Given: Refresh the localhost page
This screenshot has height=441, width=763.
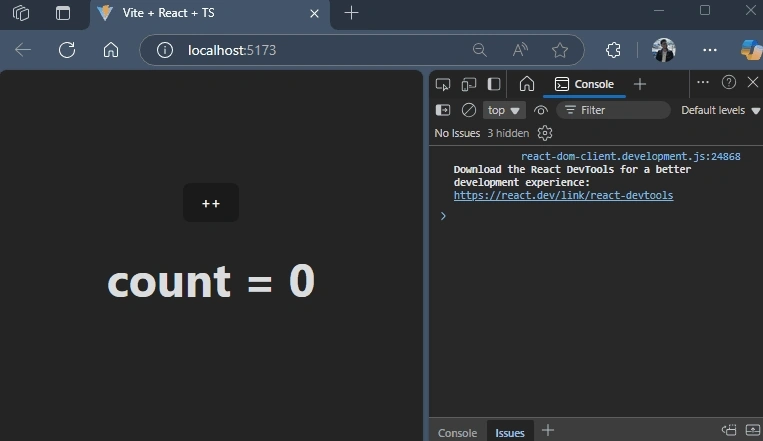Looking at the screenshot, I should (x=67, y=50).
